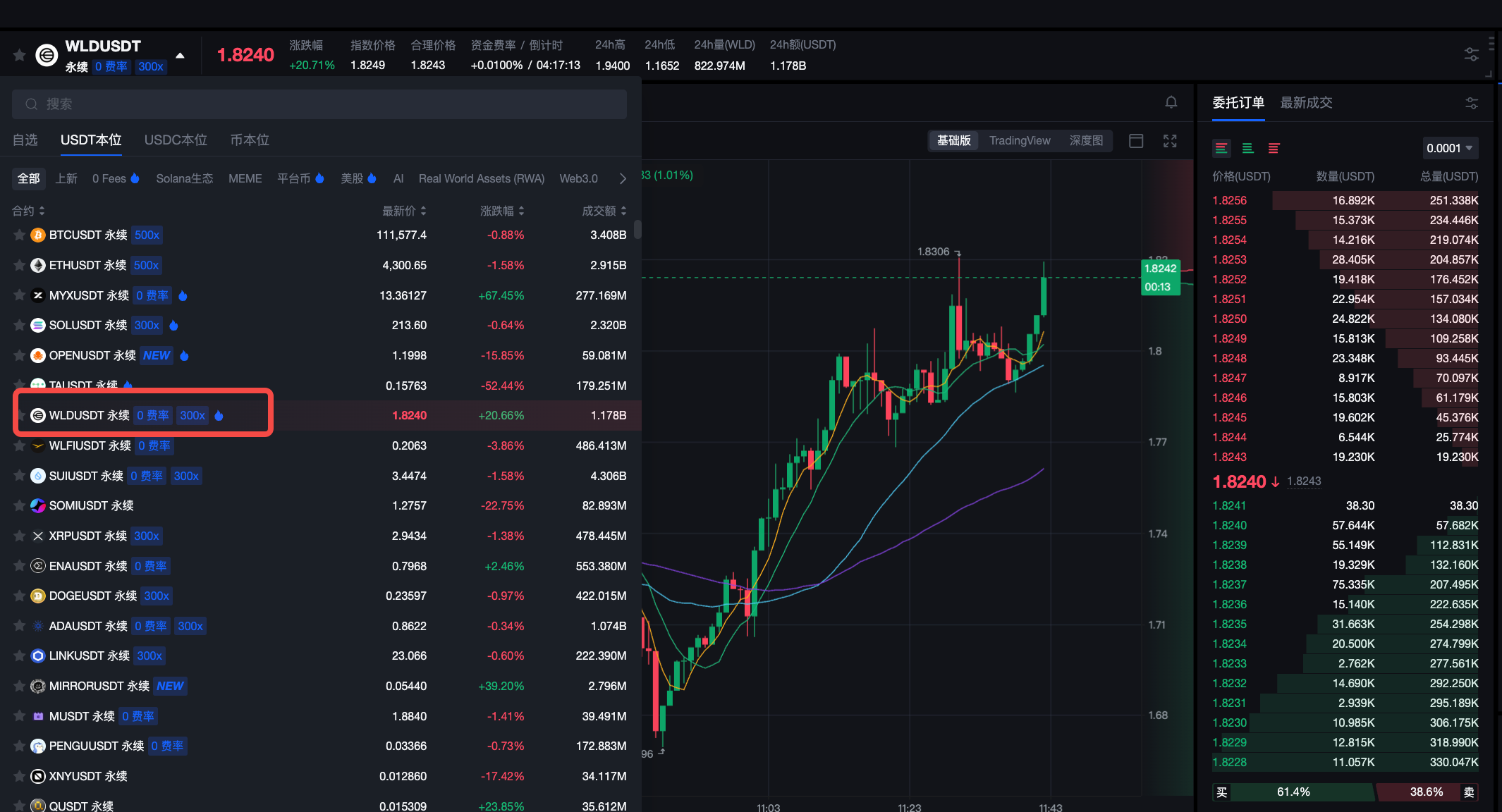Show only buy orders in order book
Image resolution: width=1502 pixels, height=812 pixels.
1247,148
